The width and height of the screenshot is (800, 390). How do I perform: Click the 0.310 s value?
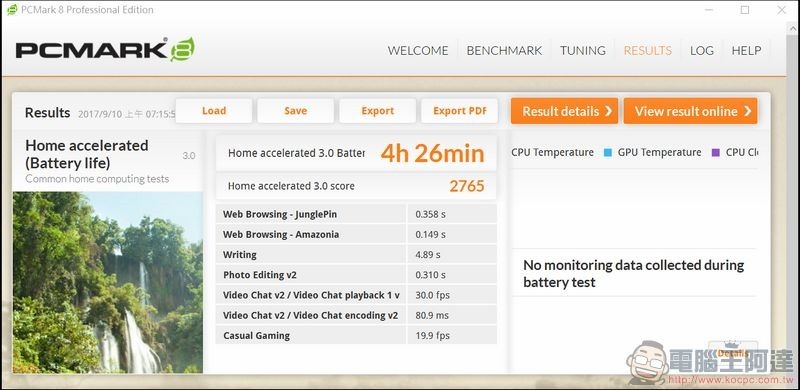(431, 275)
